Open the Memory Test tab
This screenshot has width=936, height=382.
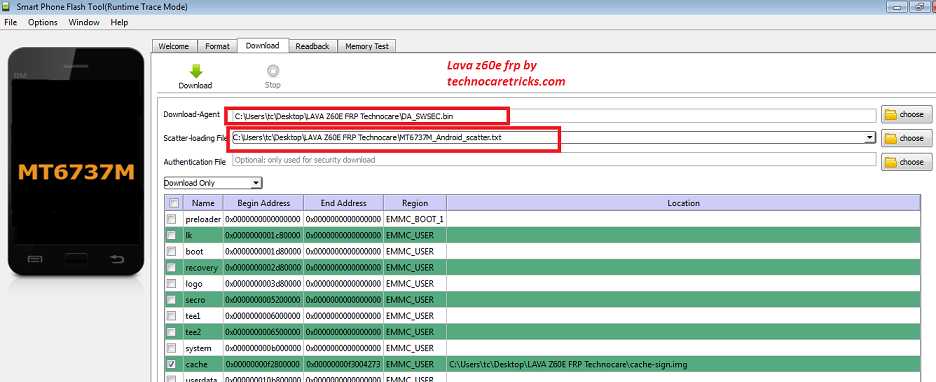[x=367, y=46]
